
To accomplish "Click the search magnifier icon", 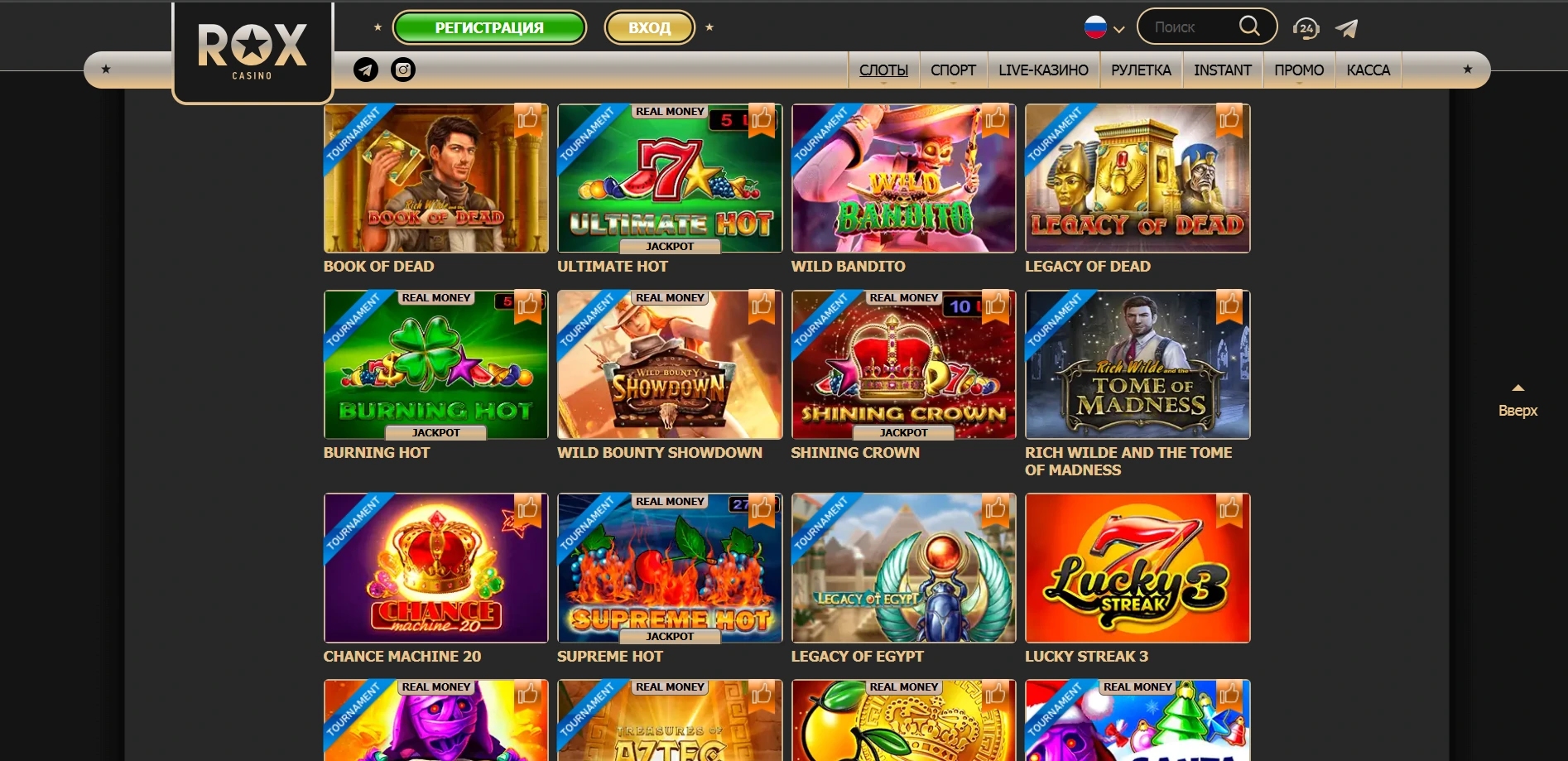I will (1249, 26).
